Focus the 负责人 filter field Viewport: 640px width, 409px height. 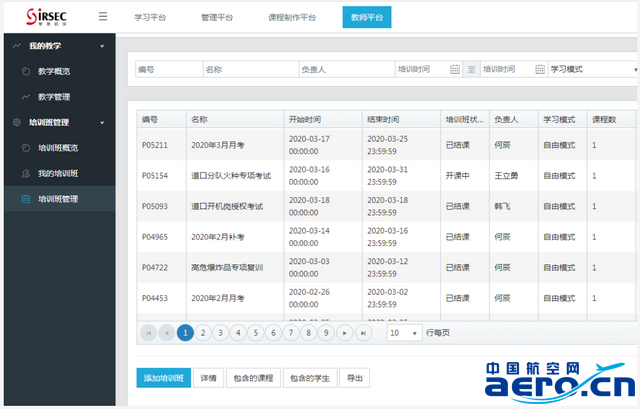pos(347,69)
